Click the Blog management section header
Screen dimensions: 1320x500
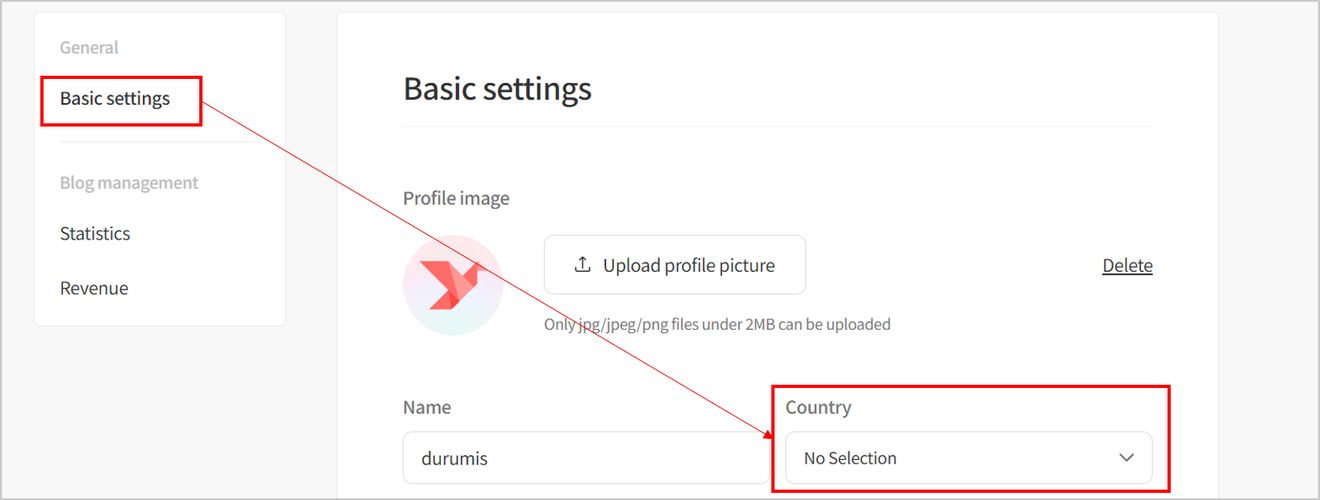(x=129, y=182)
